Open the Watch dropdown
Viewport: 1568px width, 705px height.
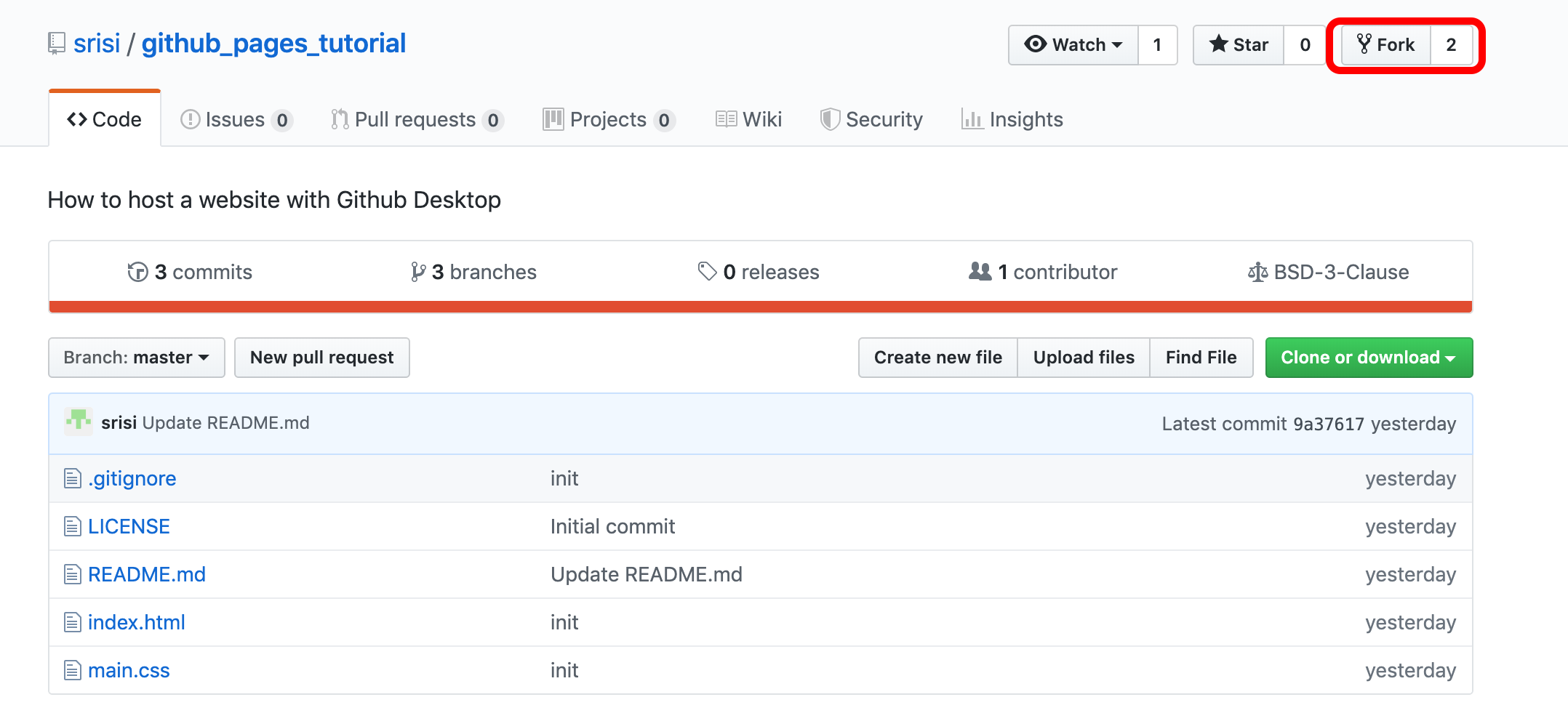[1073, 45]
